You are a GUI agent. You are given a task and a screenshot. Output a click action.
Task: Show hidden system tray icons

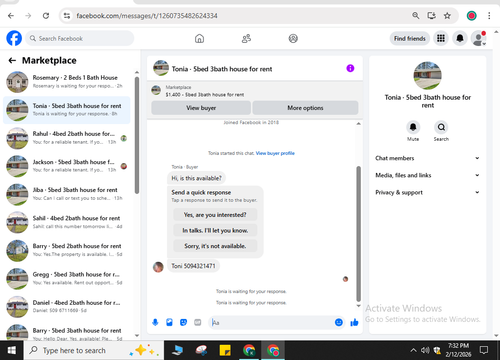pyautogui.click(x=413, y=350)
